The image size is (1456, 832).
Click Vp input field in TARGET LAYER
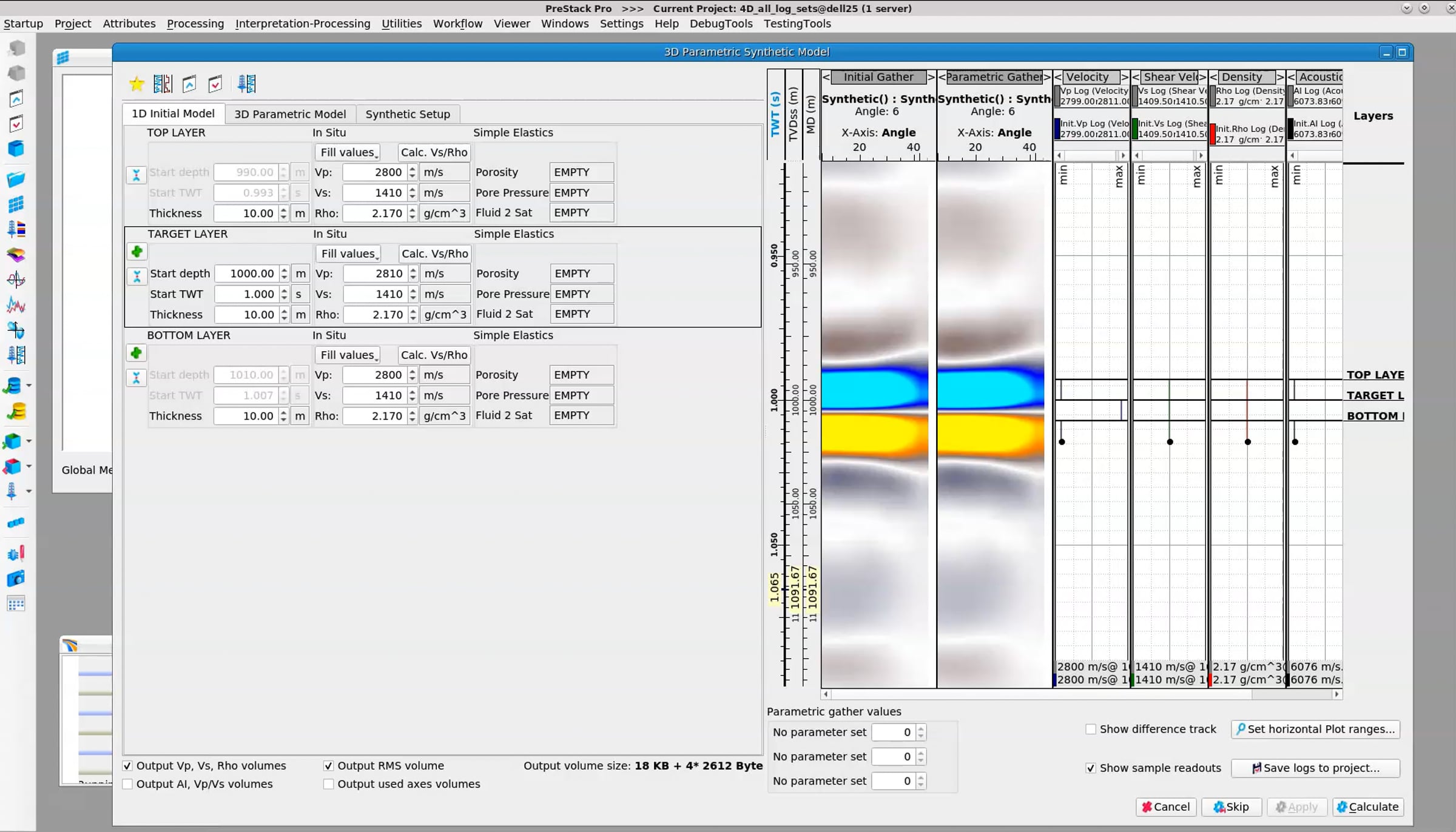point(376,273)
